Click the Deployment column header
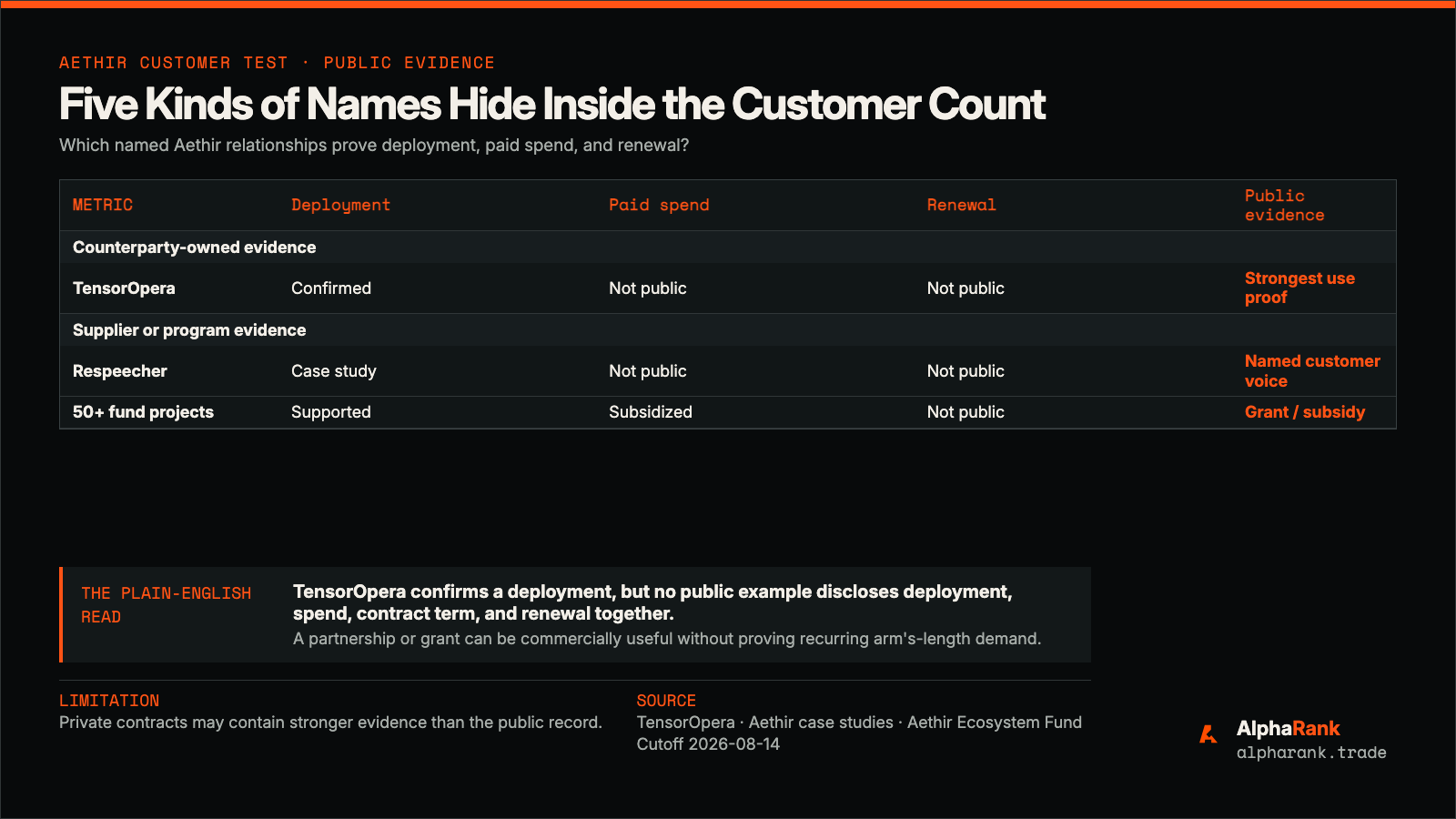This screenshot has width=1456, height=819. coord(340,205)
